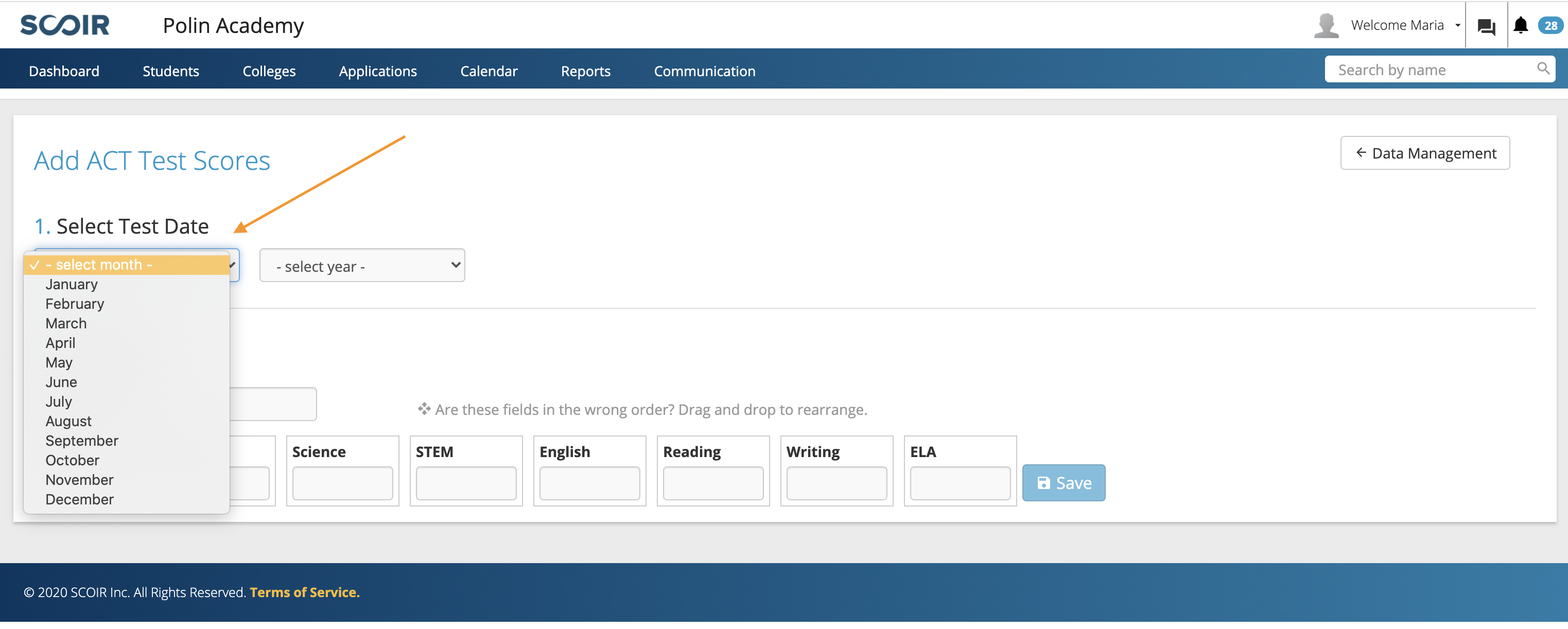1568x629 pixels.
Task: Select March from month list
Action: (66, 323)
